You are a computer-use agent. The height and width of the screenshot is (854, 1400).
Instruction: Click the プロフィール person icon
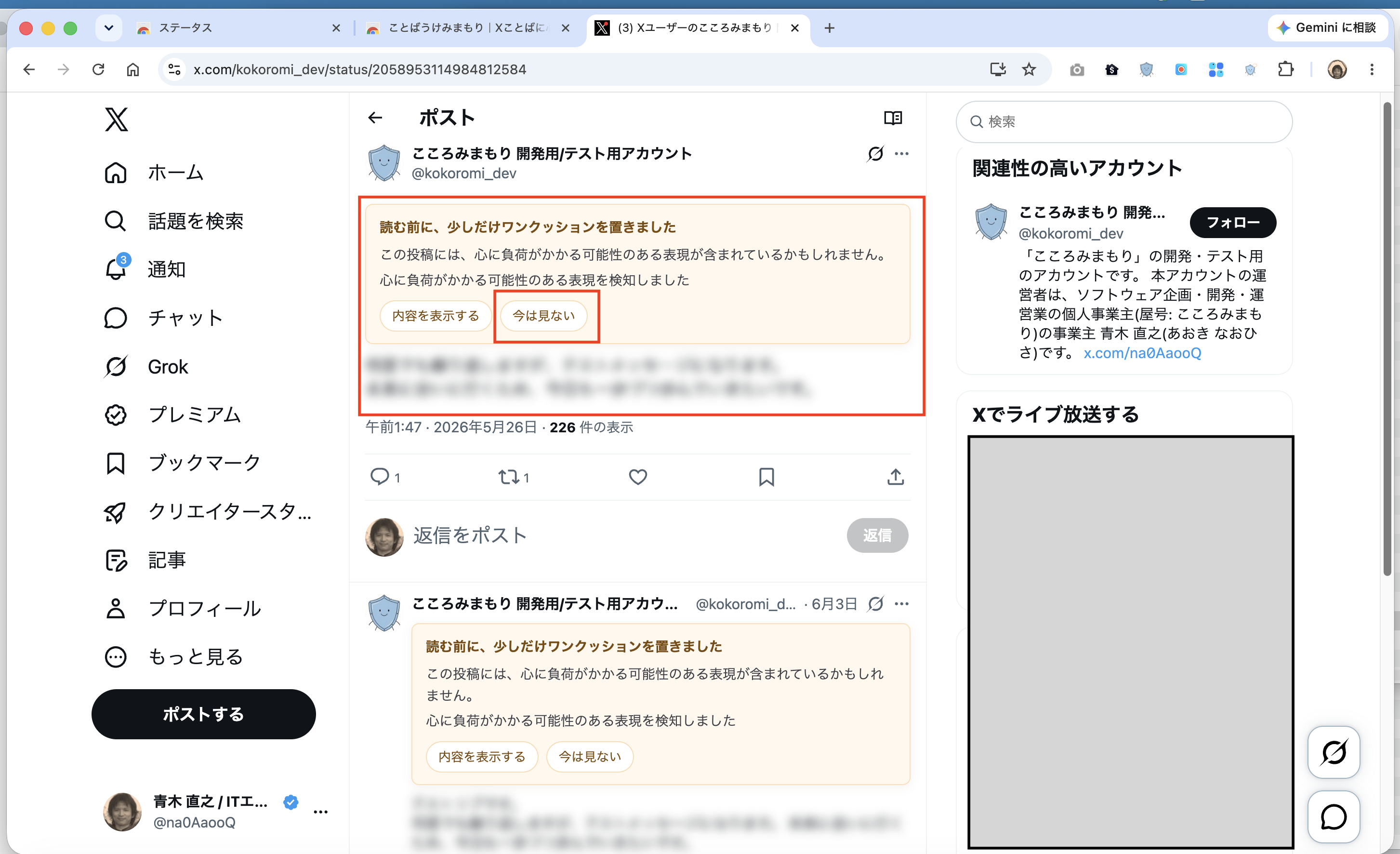[116, 609]
